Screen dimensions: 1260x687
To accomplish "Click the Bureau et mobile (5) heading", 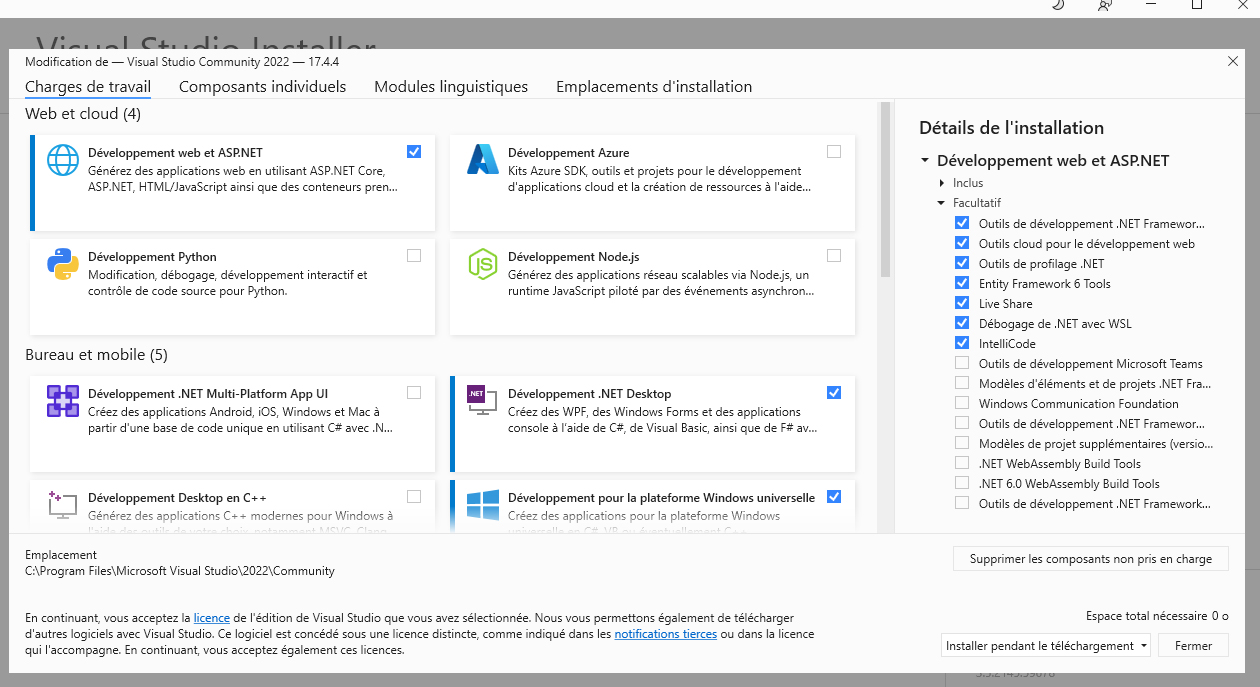I will 96,355.
